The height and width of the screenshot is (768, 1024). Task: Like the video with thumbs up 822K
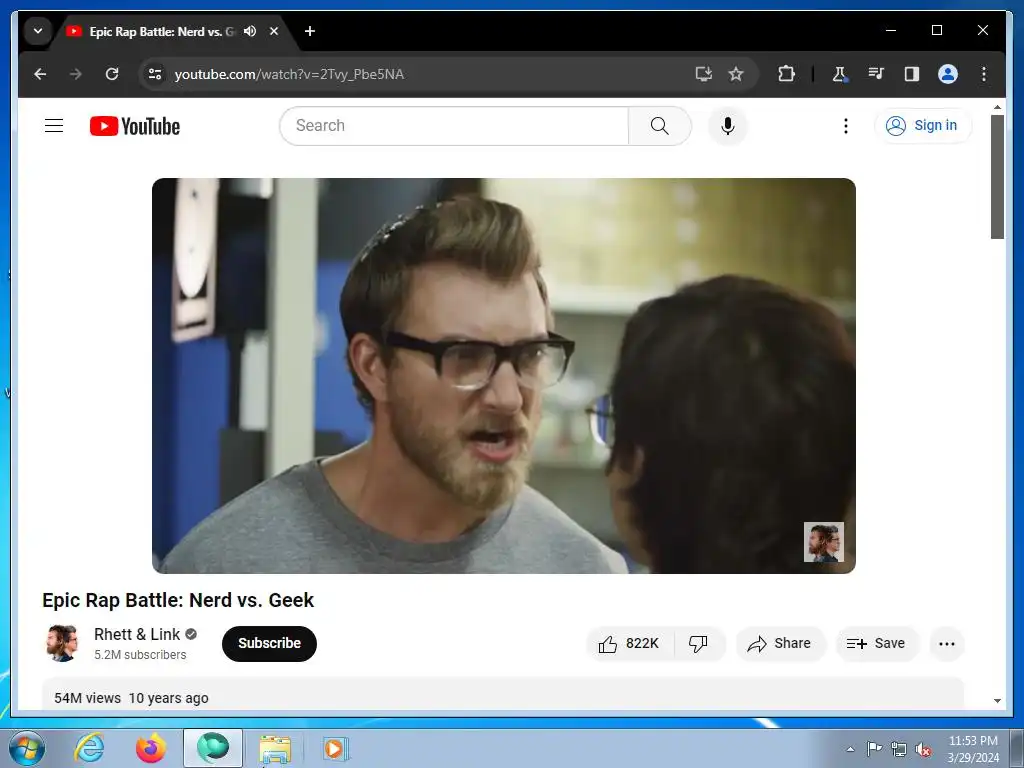coord(630,644)
